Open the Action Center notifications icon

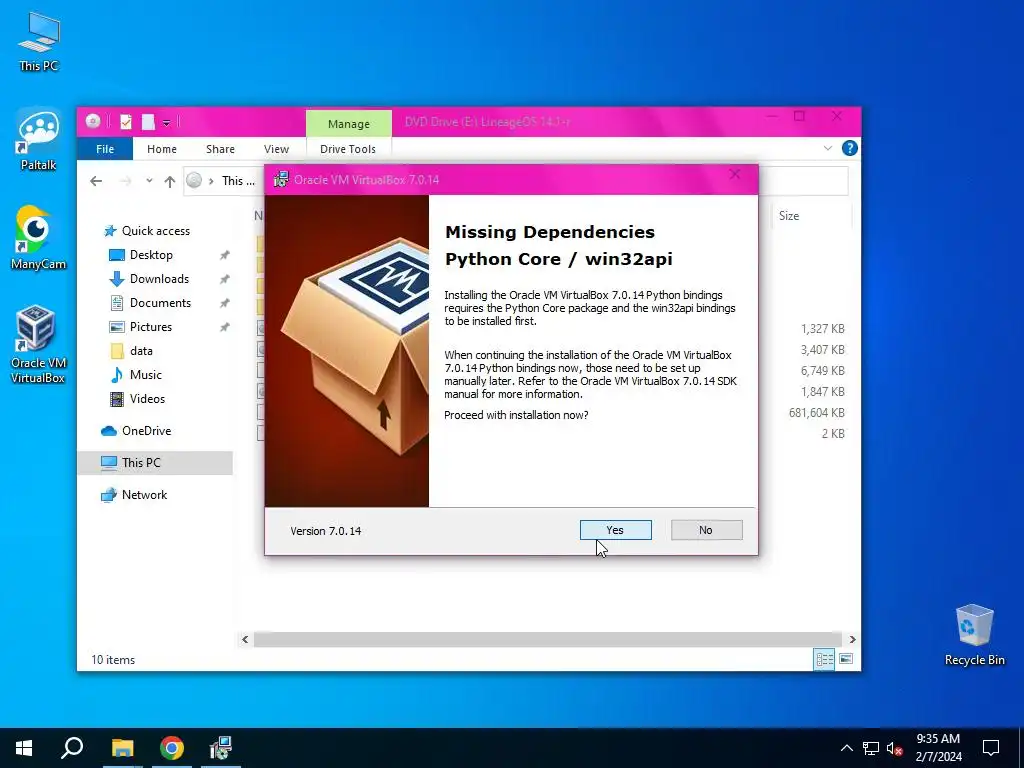click(x=991, y=748)
